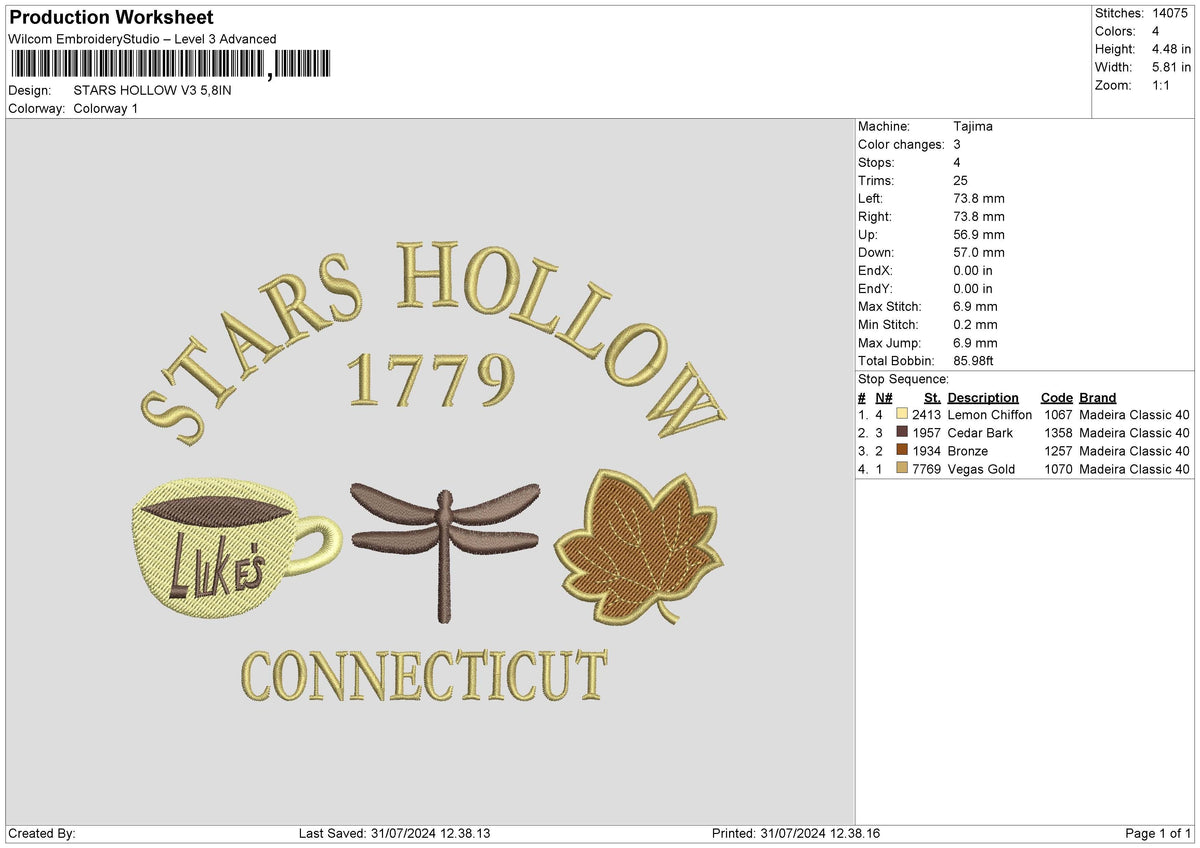Image resolution: width=1200 pixels, height=848 pixels.
Task: Select the maple leaf embroidery motif
Action: [x=638, y=547]
